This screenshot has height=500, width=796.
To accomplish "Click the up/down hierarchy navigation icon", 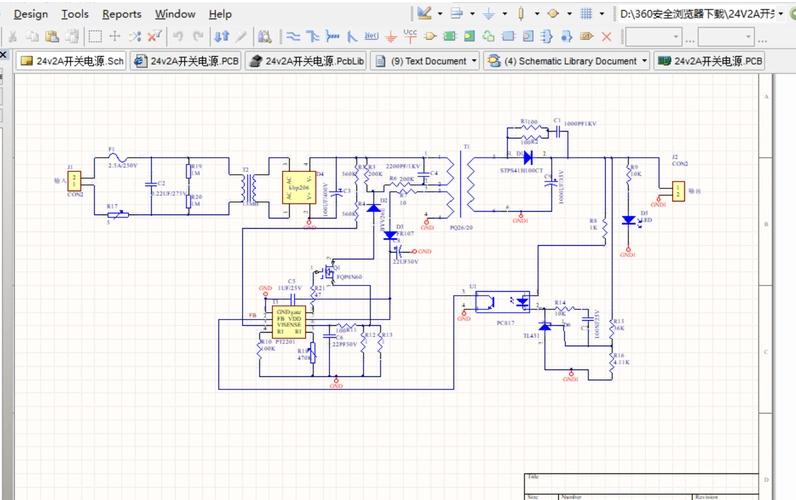I will [x=222, y=37].
